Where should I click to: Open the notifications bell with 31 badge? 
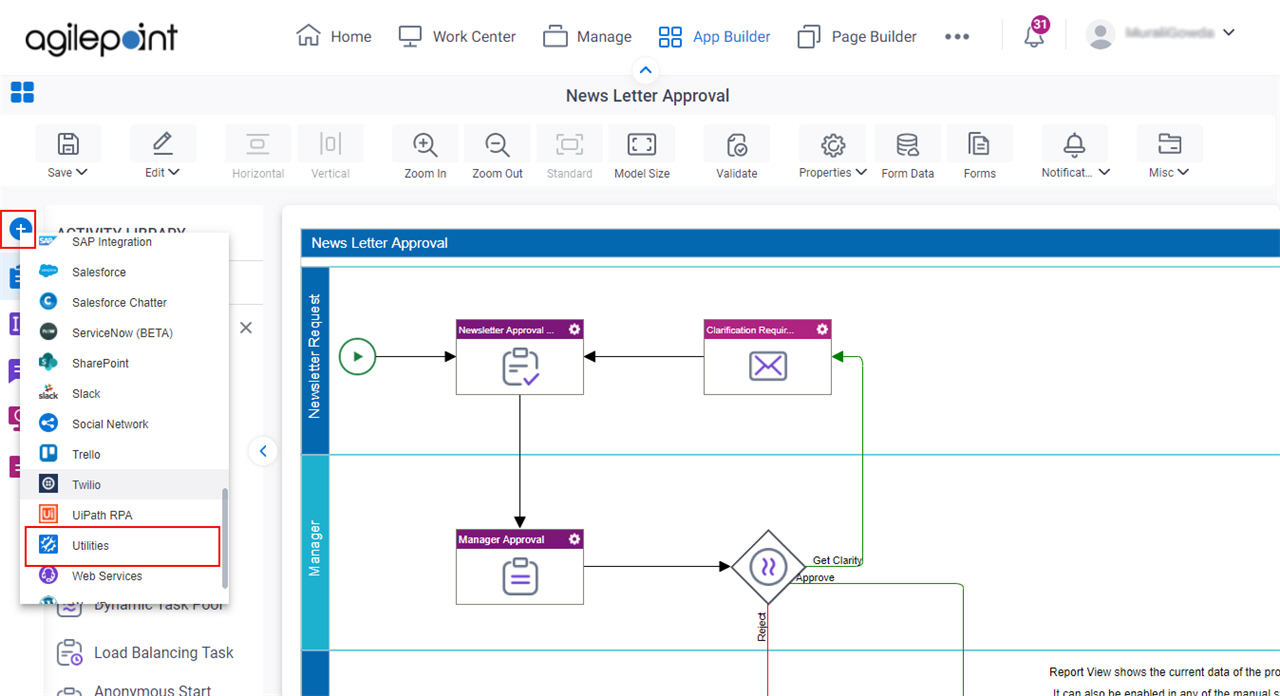[1035, 33]
